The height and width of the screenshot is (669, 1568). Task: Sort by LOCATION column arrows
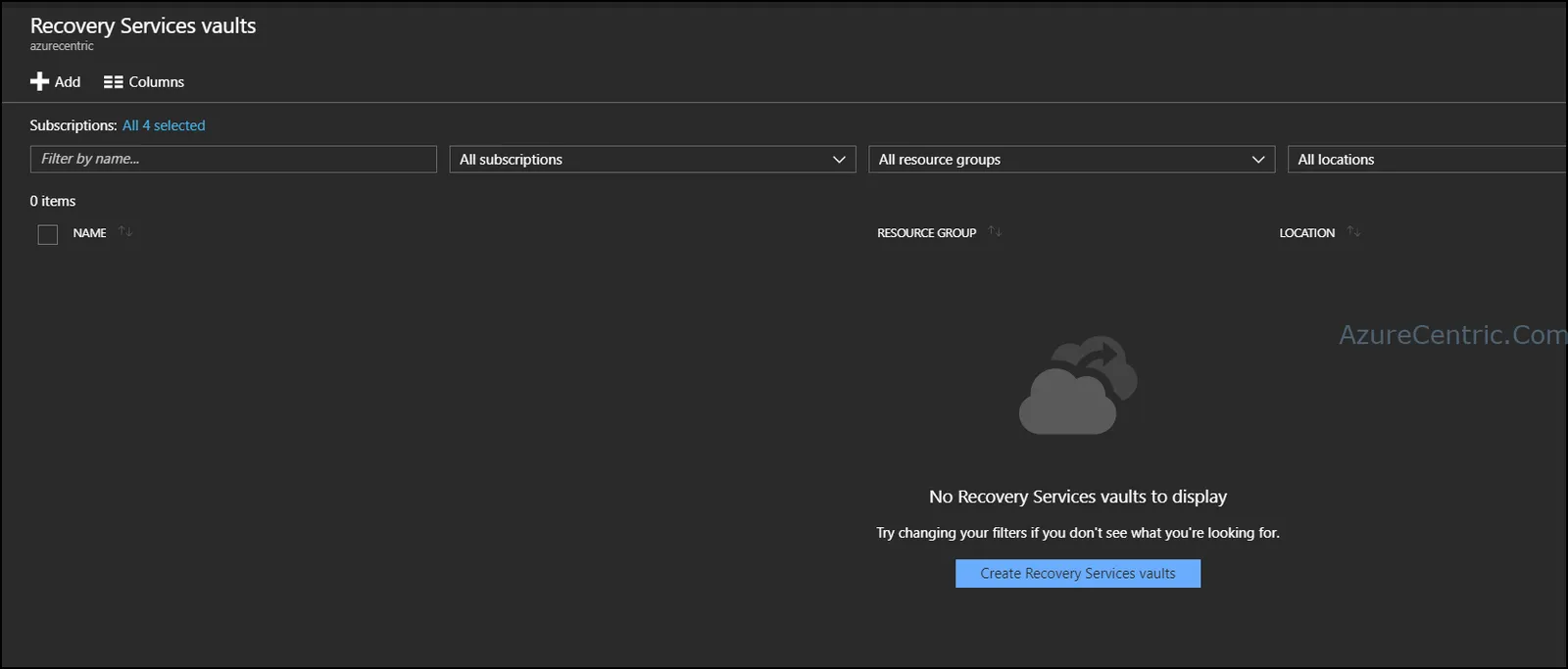tap(1353, 232)
